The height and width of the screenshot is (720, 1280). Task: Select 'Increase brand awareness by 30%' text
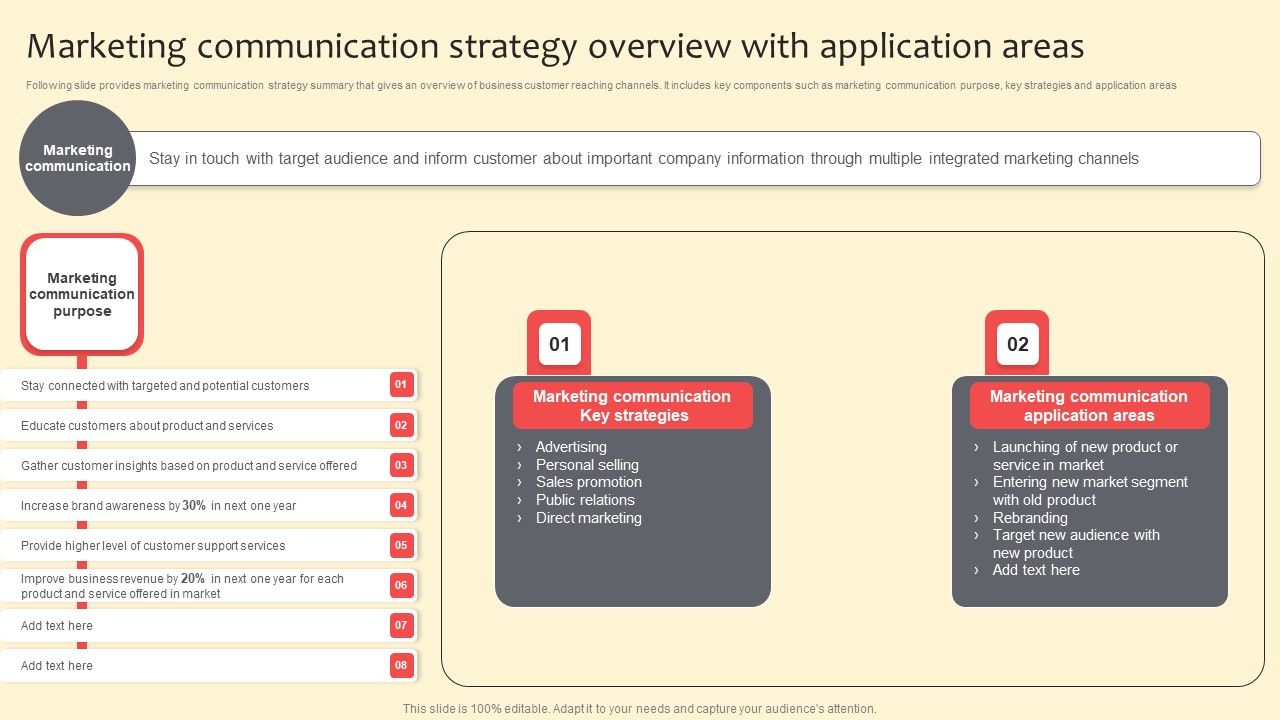(x=159, y=506)
